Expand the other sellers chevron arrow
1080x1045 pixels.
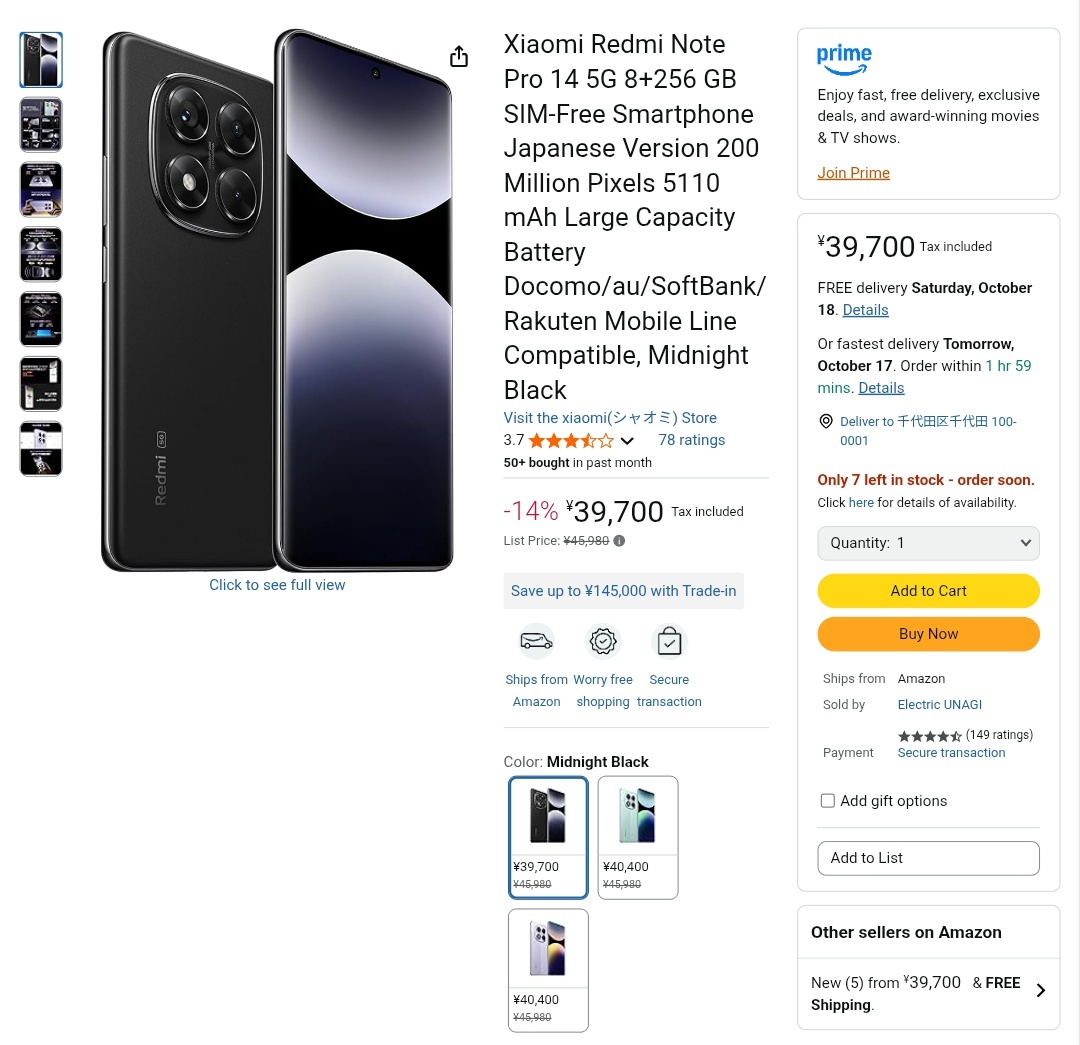1040,990
